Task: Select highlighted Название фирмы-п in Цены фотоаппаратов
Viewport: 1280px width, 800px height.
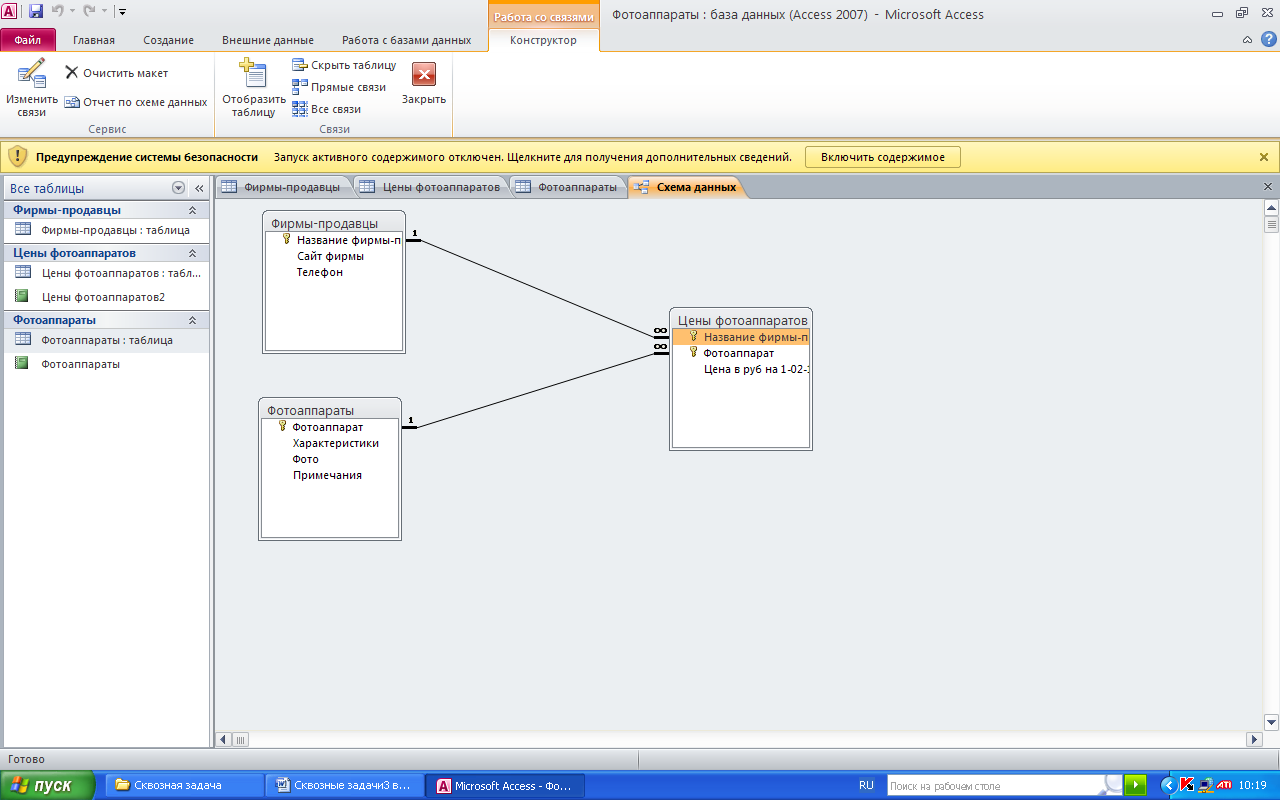Action: (741, 337)
